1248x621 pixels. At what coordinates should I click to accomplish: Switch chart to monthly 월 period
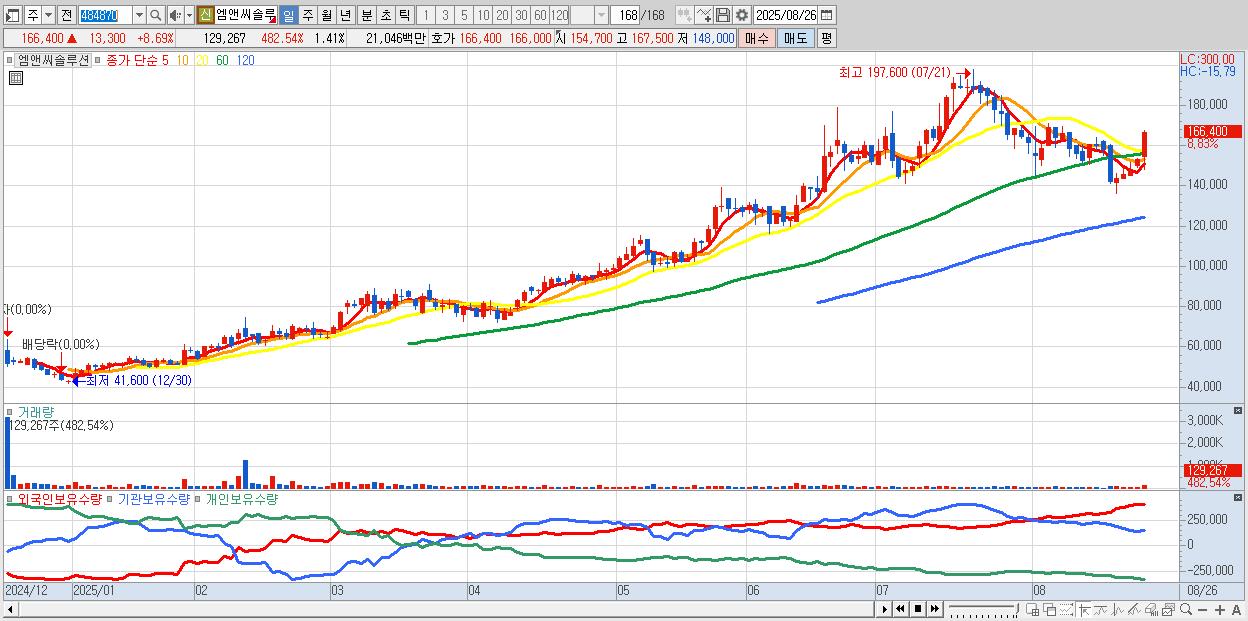326,15
